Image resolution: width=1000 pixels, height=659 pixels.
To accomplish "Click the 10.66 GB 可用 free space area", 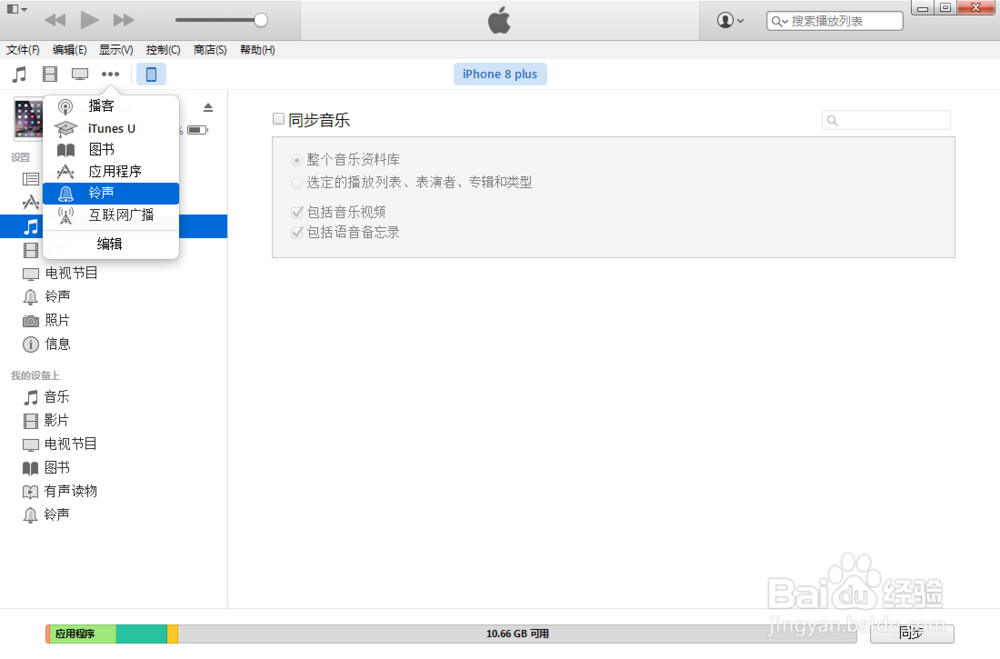I will (517, 633).
